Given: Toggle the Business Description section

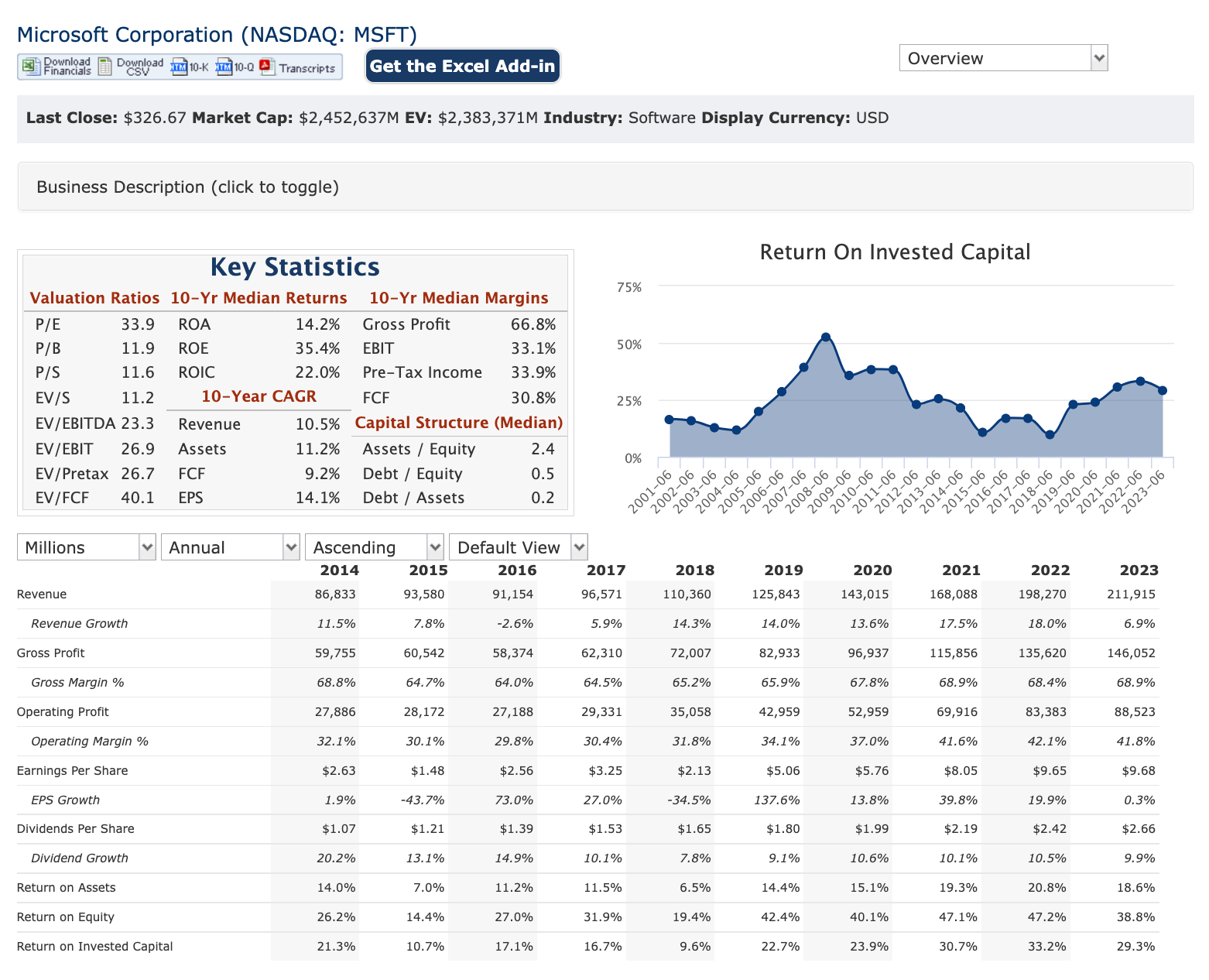Looking at the screenshot, I should (605, 187).
